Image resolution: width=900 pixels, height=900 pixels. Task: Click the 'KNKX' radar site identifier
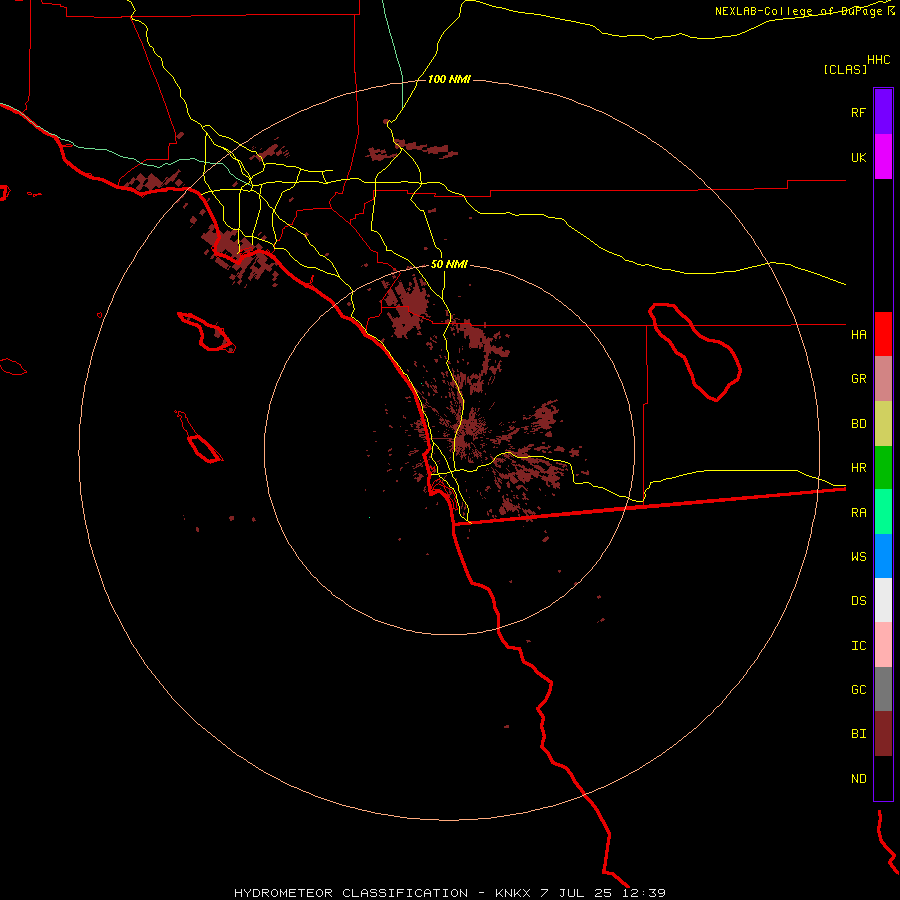[x=513, y=893]
